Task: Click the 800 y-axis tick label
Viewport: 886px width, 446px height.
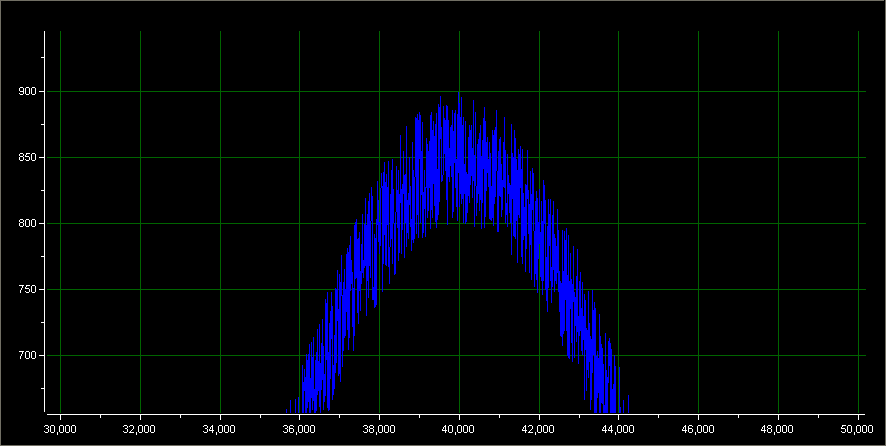Action: tap(27, 224)
